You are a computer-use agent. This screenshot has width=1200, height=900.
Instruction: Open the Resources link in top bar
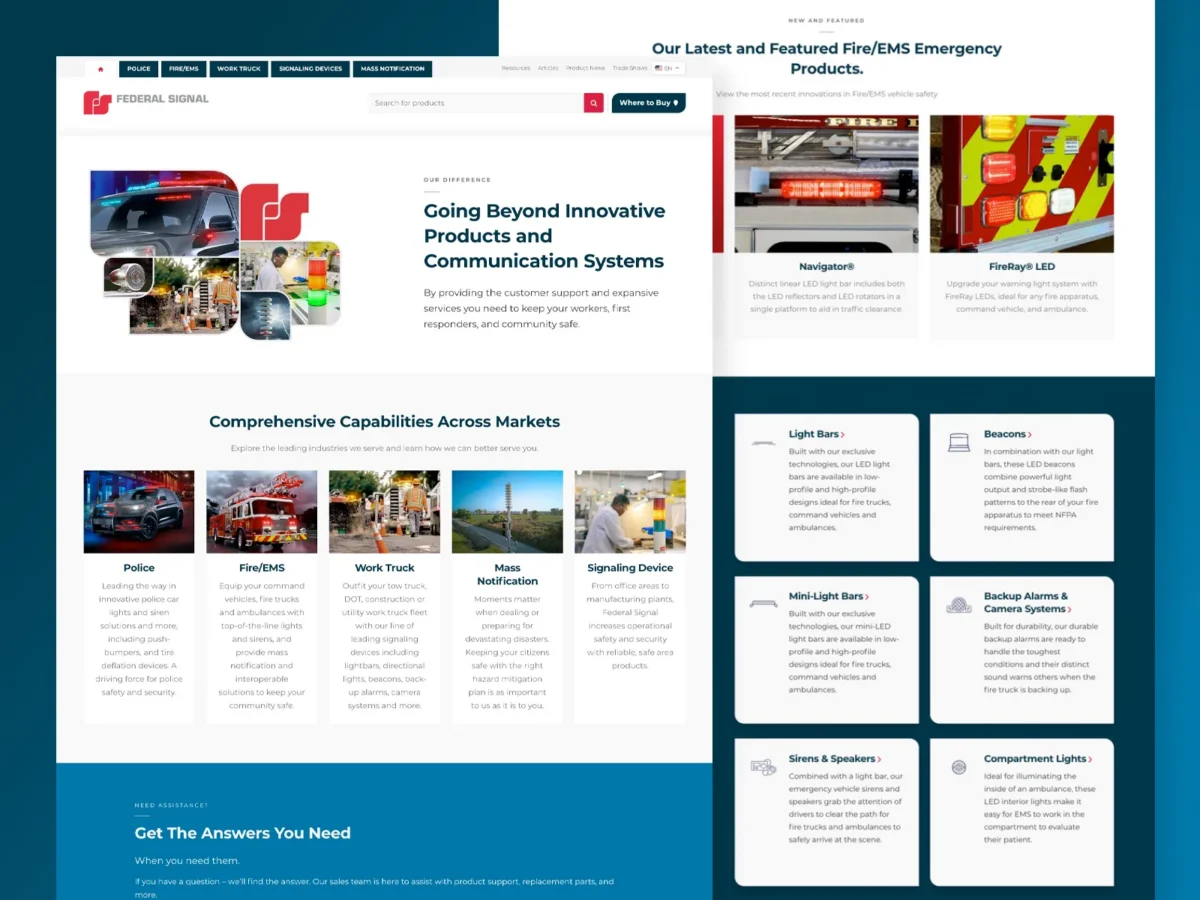point(516,68)
